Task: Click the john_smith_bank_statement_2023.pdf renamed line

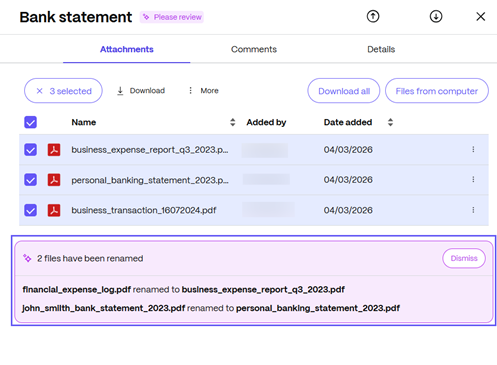Action: [211, 308]
